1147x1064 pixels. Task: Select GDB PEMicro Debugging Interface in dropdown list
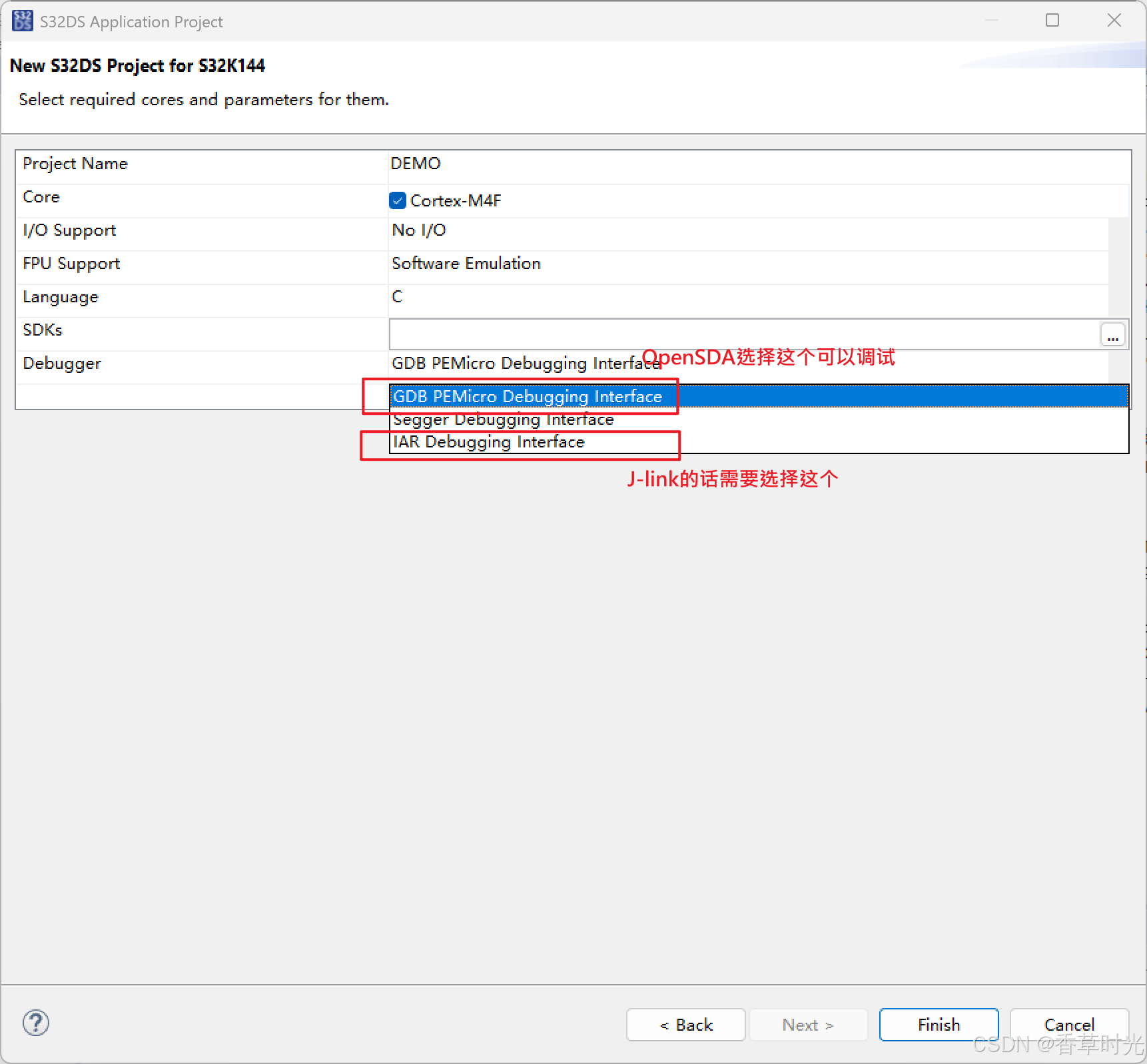[759, 396]
